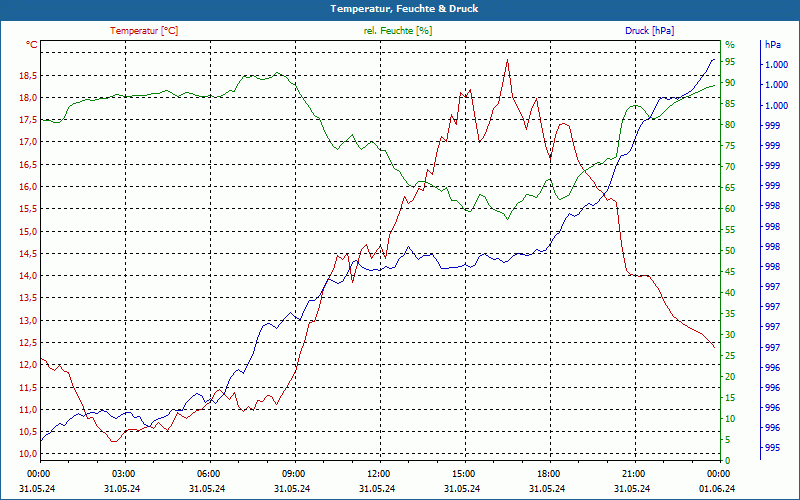This screenshot has height=500, width=800.
Task: Click the green '40' humidity axis value
Action: tap(730, 292)
